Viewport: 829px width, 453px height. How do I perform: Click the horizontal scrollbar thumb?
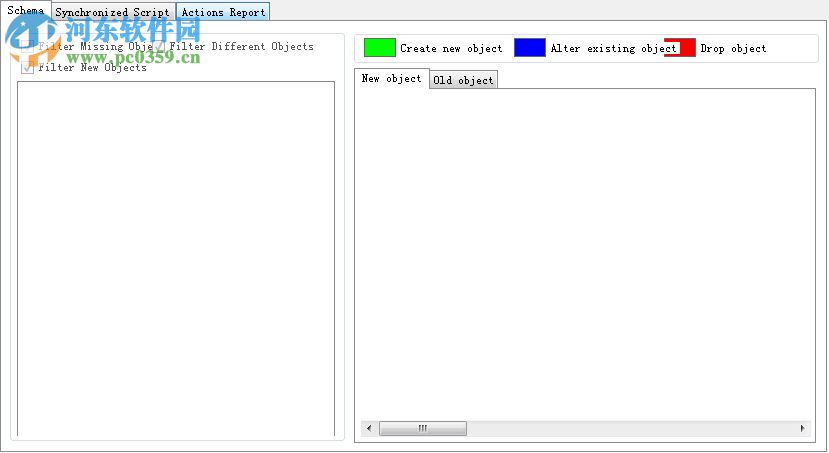tap(423, 428)
